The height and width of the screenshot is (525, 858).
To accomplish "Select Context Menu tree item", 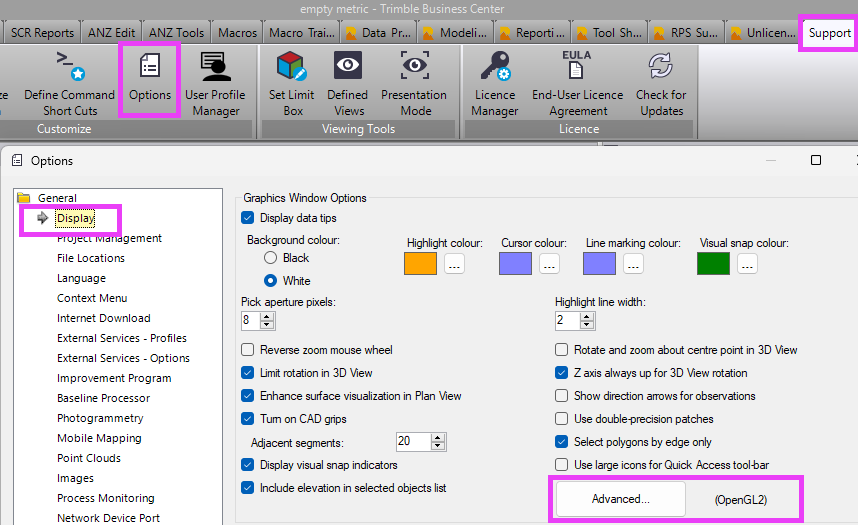I will coord(92,298).
